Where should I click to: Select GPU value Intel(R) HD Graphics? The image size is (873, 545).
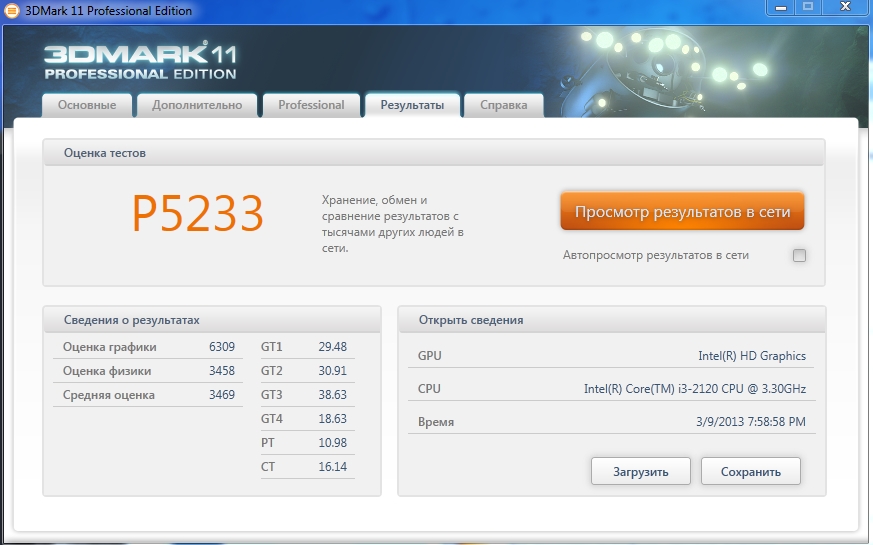(x=752, y=356)
